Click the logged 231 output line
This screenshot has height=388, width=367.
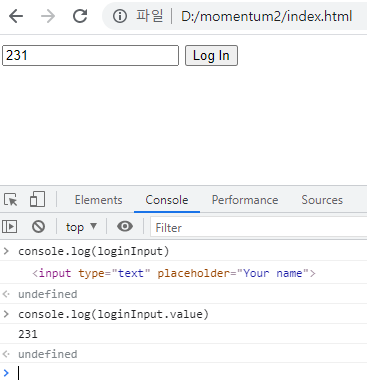coord(28,334)
